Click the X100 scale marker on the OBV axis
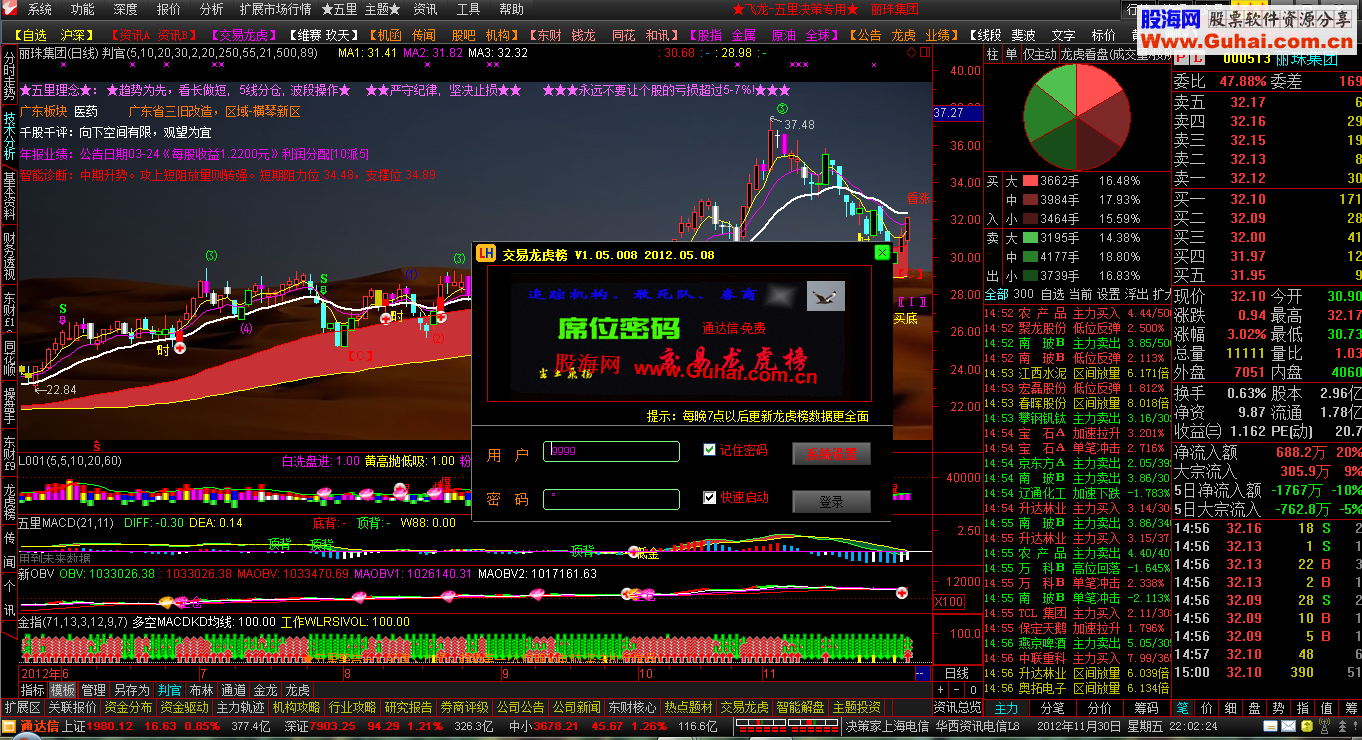This screenshot has width=1362, height=740. [949, 601]
